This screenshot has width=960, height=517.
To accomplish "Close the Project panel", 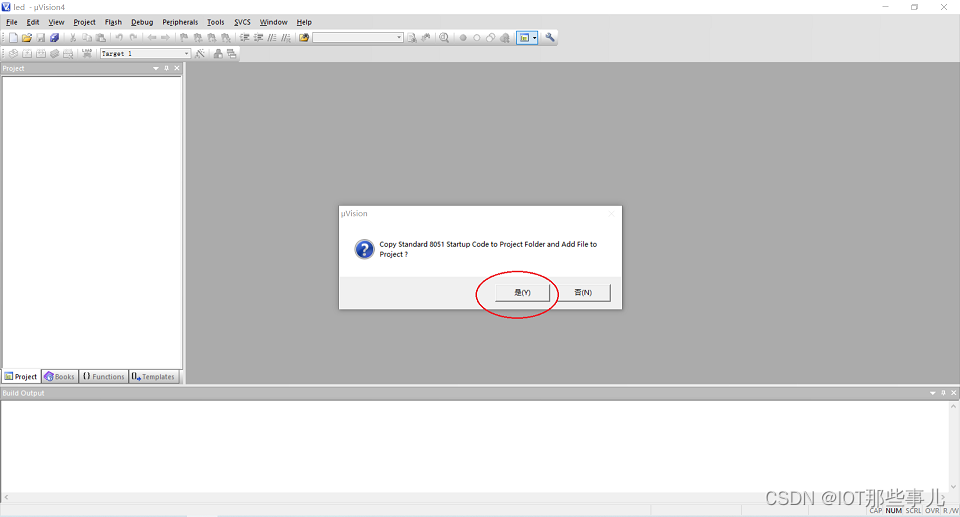I will 177,69.
